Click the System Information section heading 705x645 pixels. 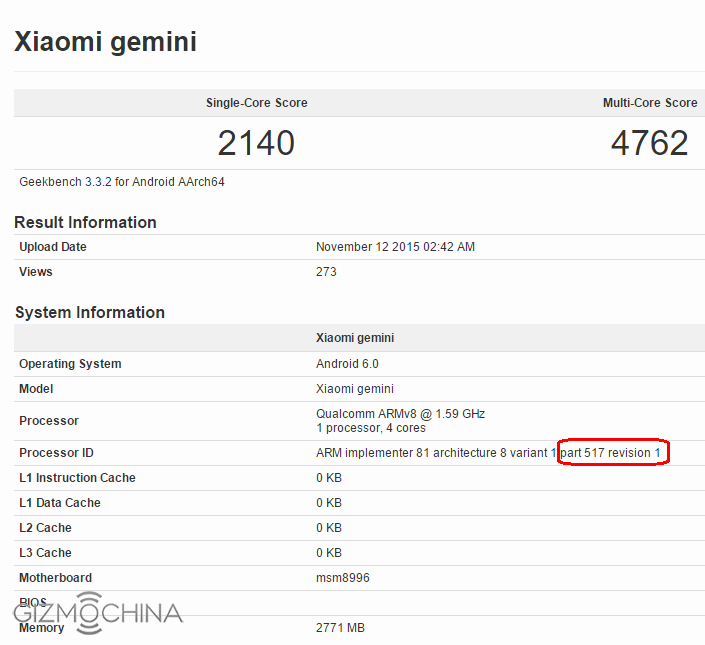pyautogui.click(x=90, y=312)
